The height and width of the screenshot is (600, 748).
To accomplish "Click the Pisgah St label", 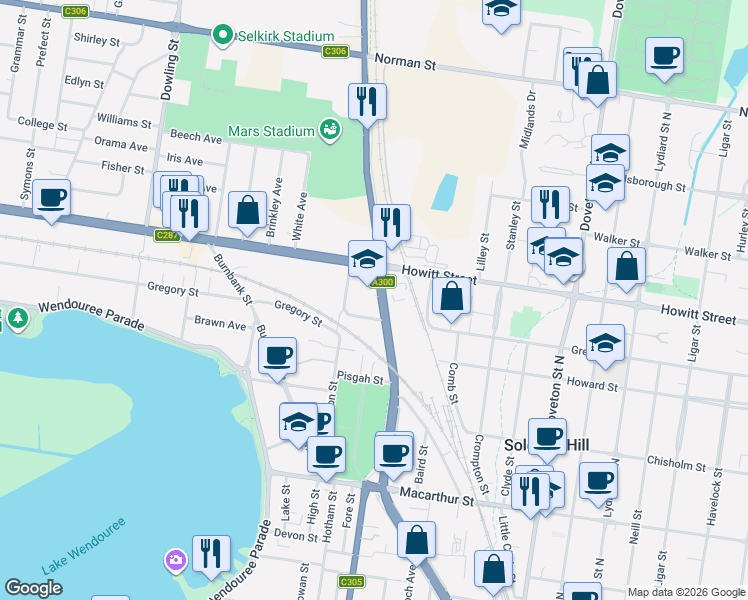I will [x=360, y=377].
